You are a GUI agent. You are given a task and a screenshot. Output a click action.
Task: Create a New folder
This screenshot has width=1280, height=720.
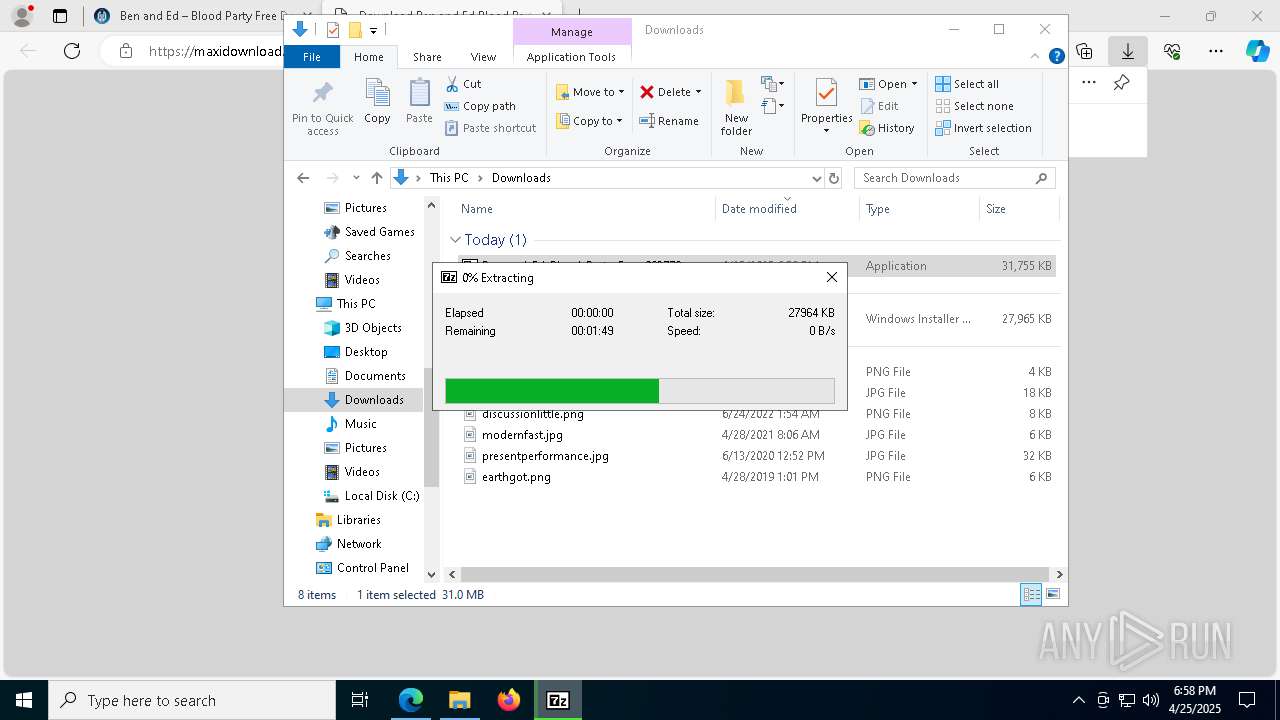pyautogui.click(x=736, y=106)
